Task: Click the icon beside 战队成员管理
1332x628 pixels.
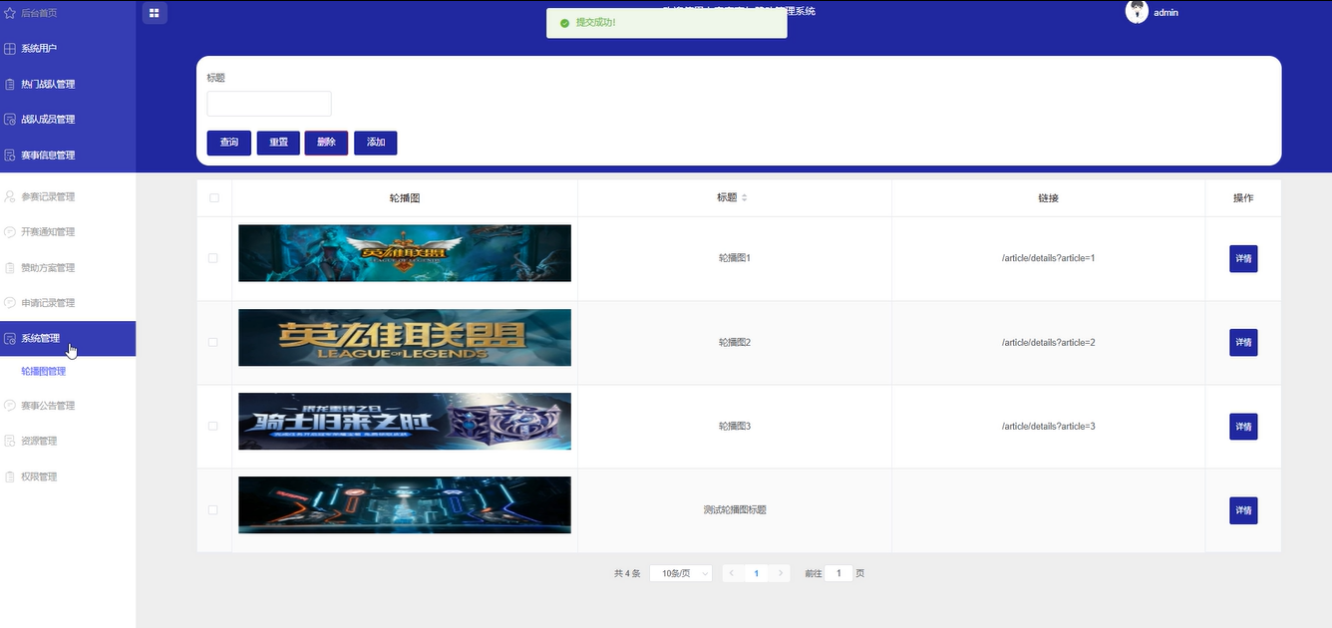Action: click(x=10, y=119)
